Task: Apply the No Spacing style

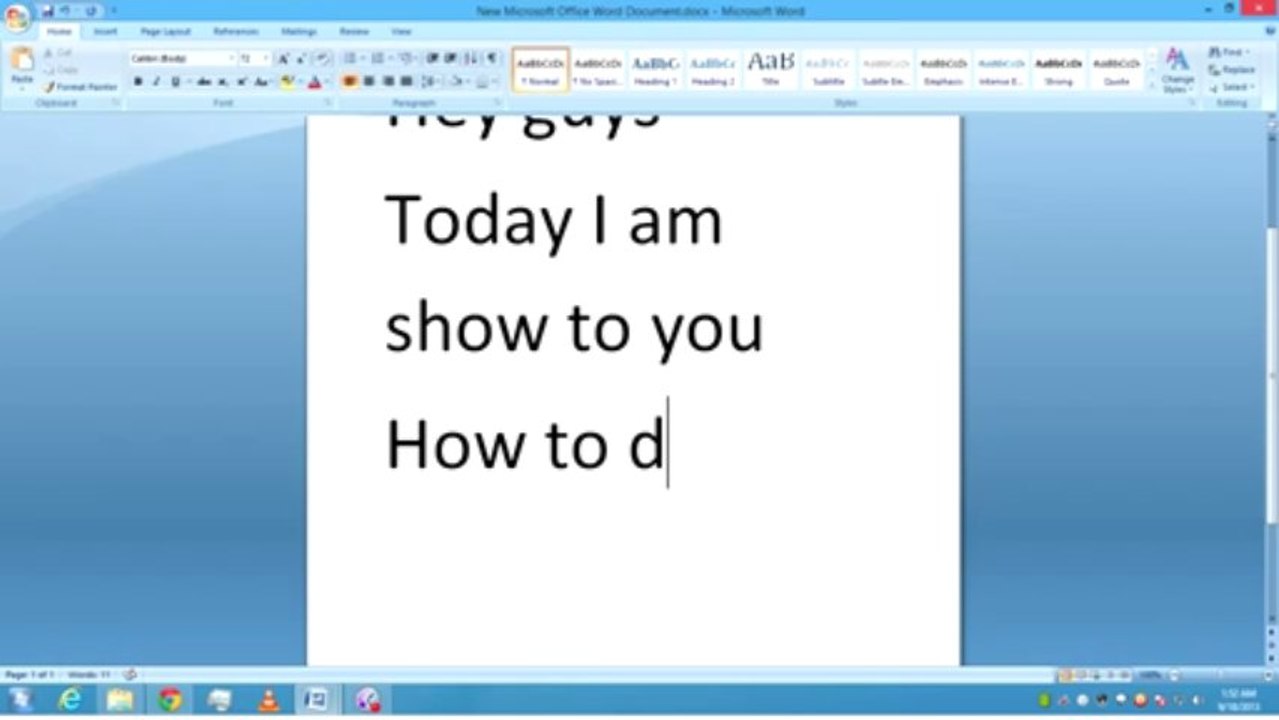Action: pyautogui.click(x=597, y=69)
